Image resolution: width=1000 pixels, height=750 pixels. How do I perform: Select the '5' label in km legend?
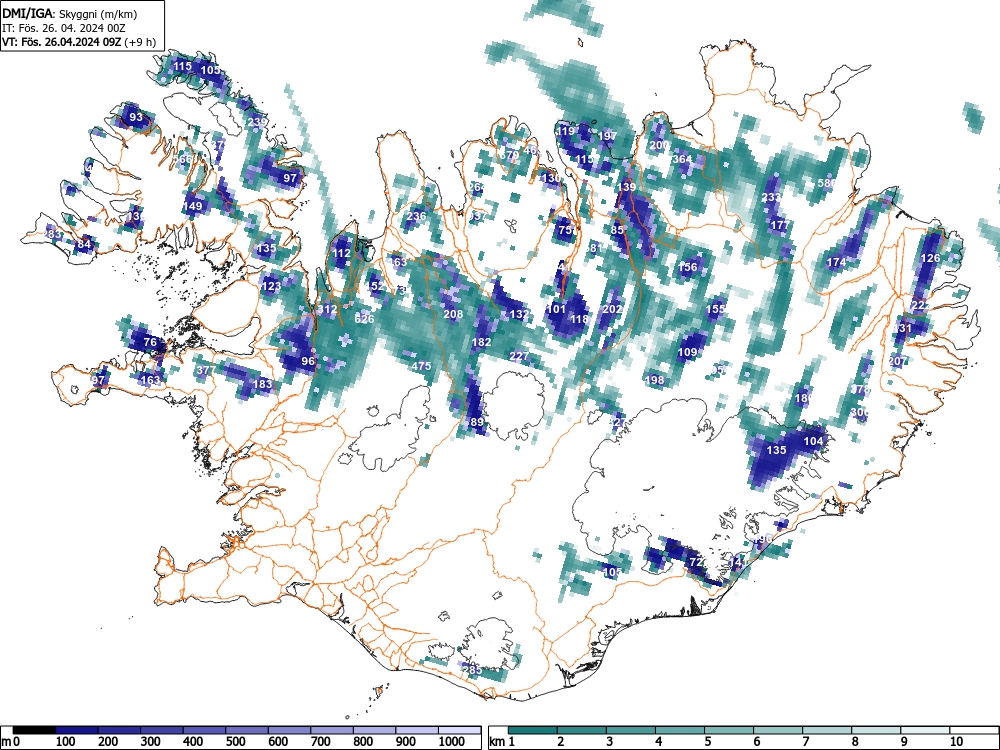(x=707, y=741)
